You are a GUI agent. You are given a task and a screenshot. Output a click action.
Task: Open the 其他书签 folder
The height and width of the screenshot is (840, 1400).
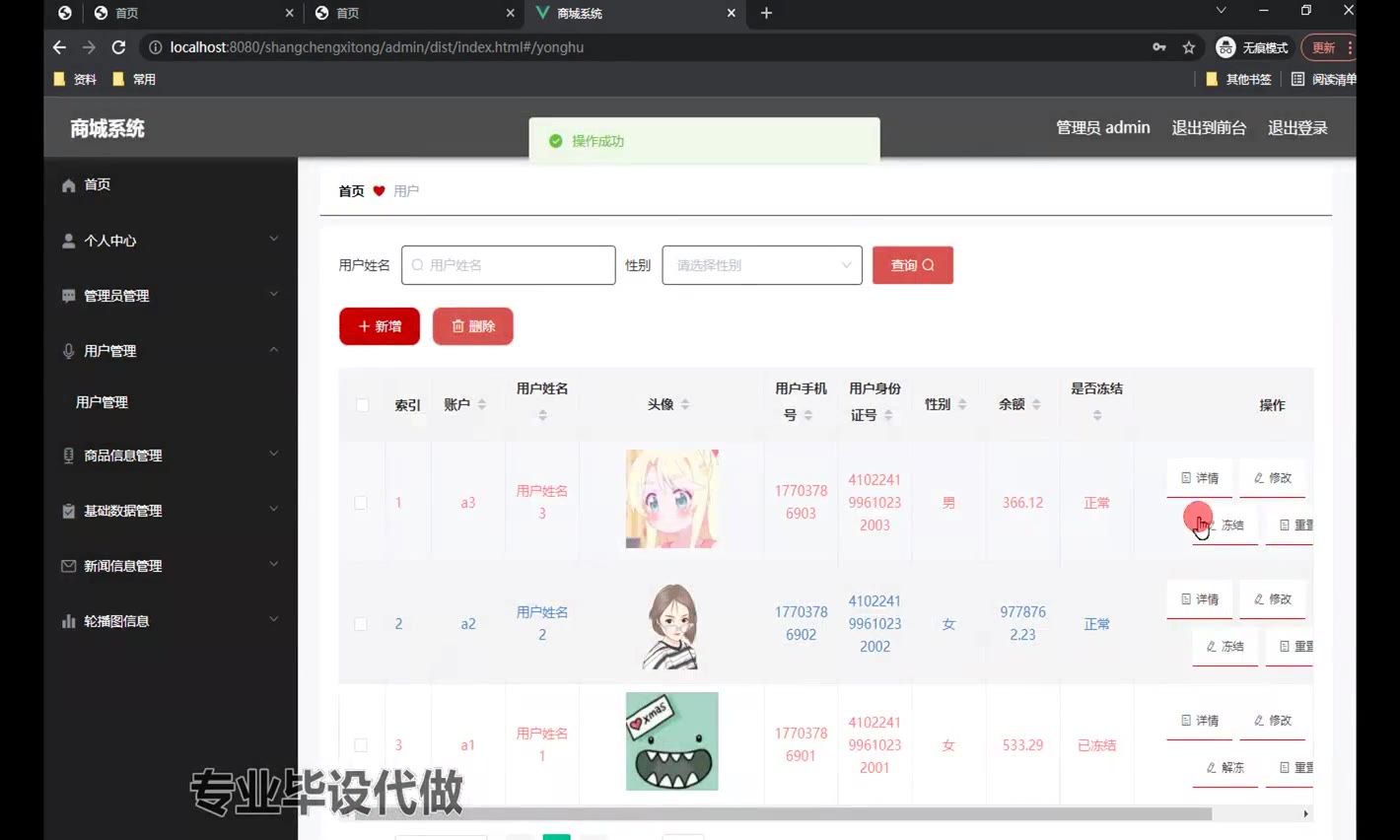coord(1238,79)
